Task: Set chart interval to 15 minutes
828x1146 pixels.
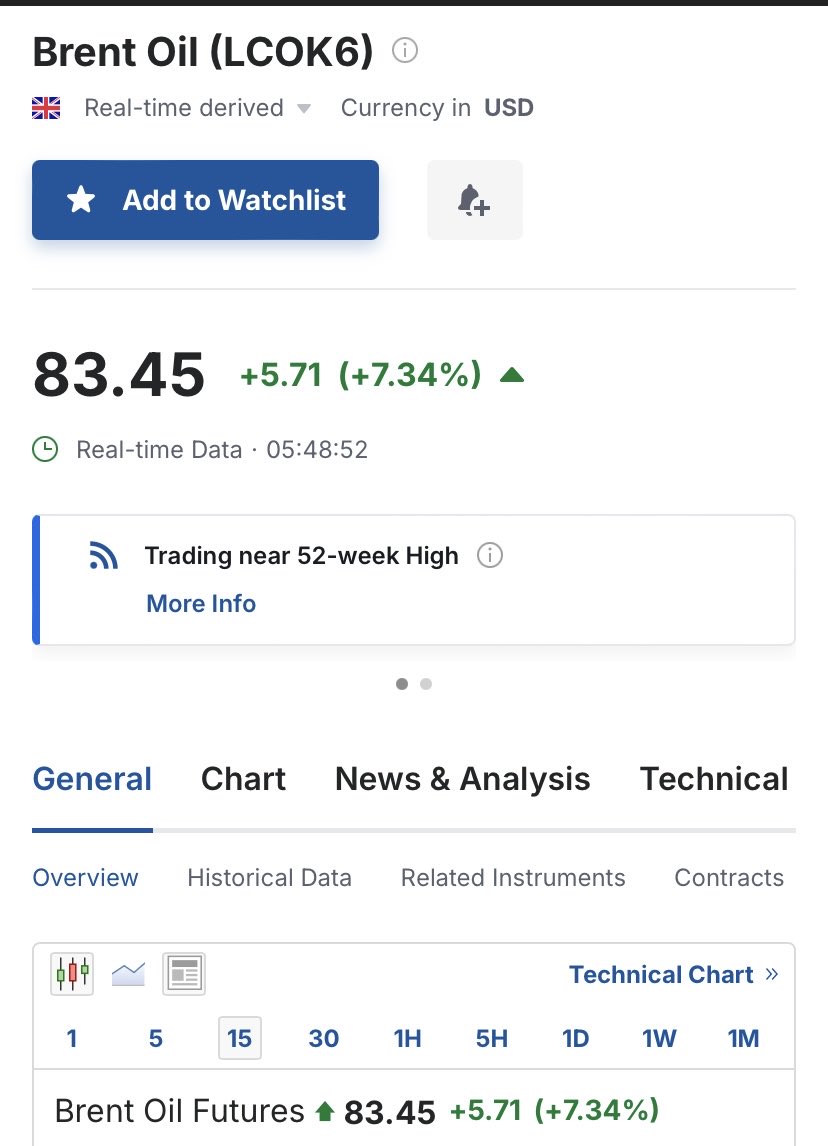Action: click(240, 1039)
